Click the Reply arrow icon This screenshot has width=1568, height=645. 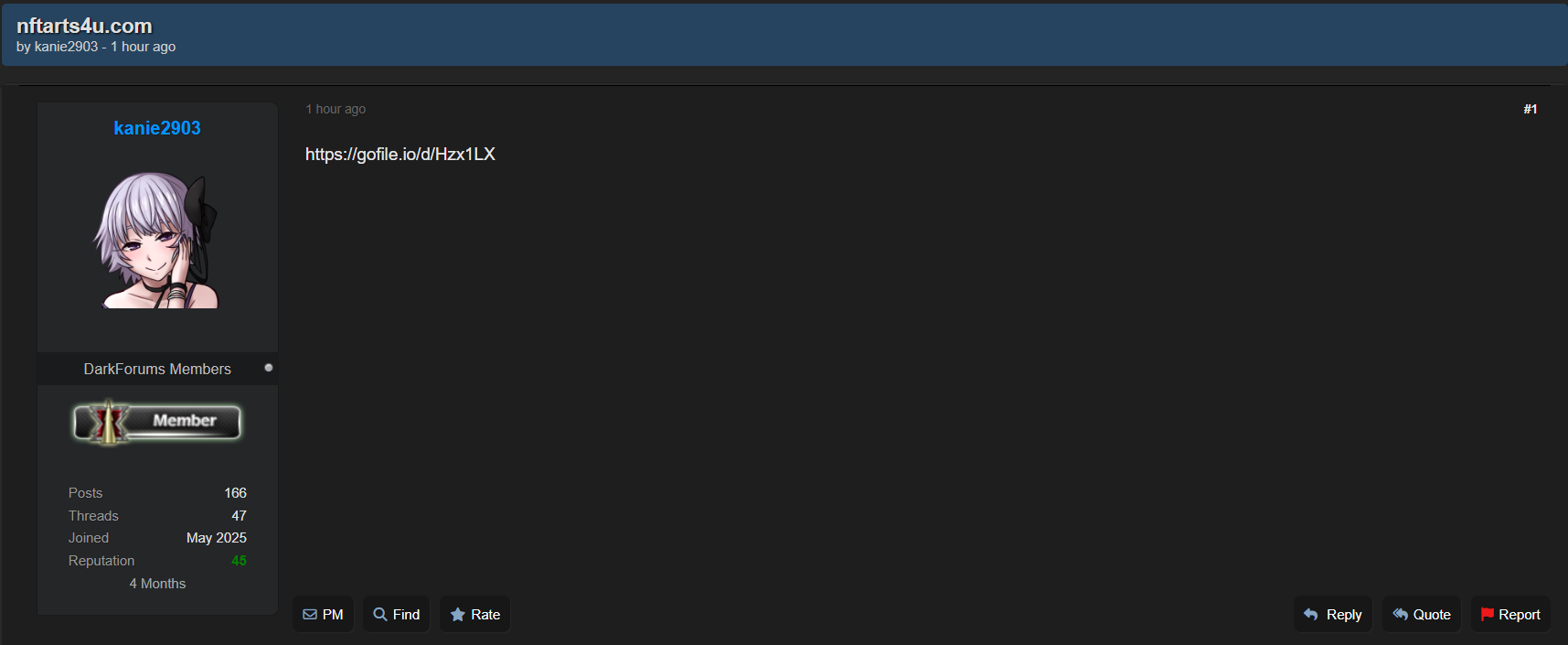[1311, 615]
